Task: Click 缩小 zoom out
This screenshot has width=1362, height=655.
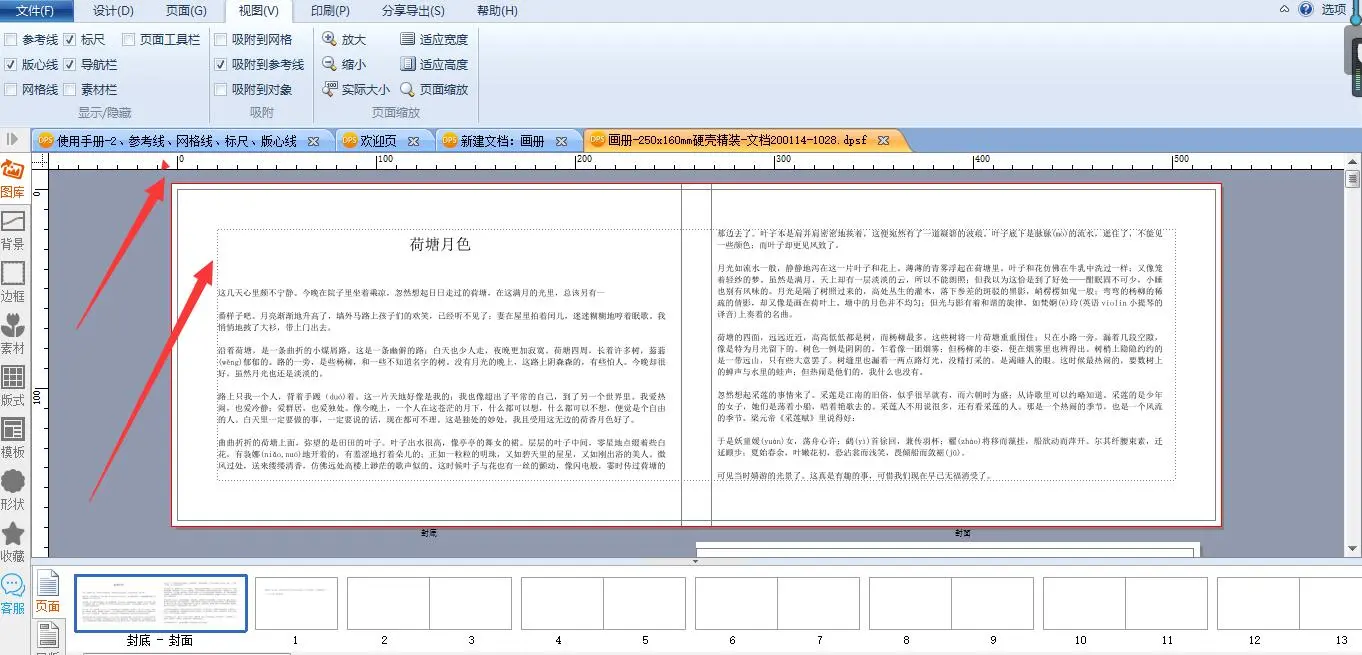Action: [x=344, y=64]
